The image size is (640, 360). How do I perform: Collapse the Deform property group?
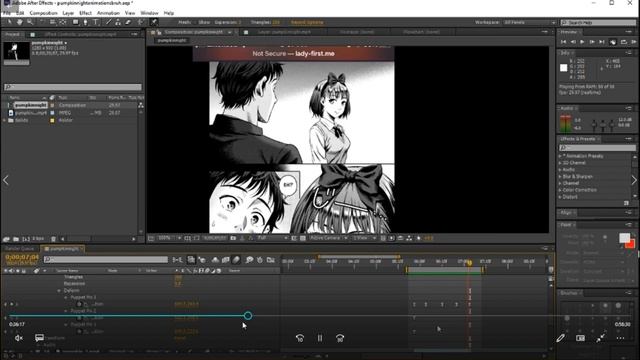pos(59,291)
